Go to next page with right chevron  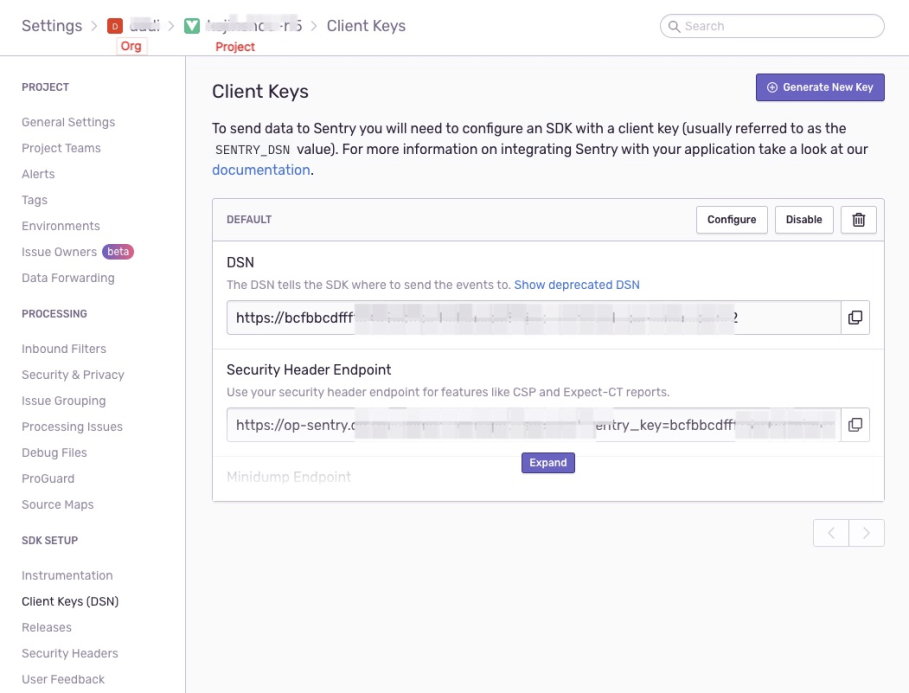pos(867,533)
